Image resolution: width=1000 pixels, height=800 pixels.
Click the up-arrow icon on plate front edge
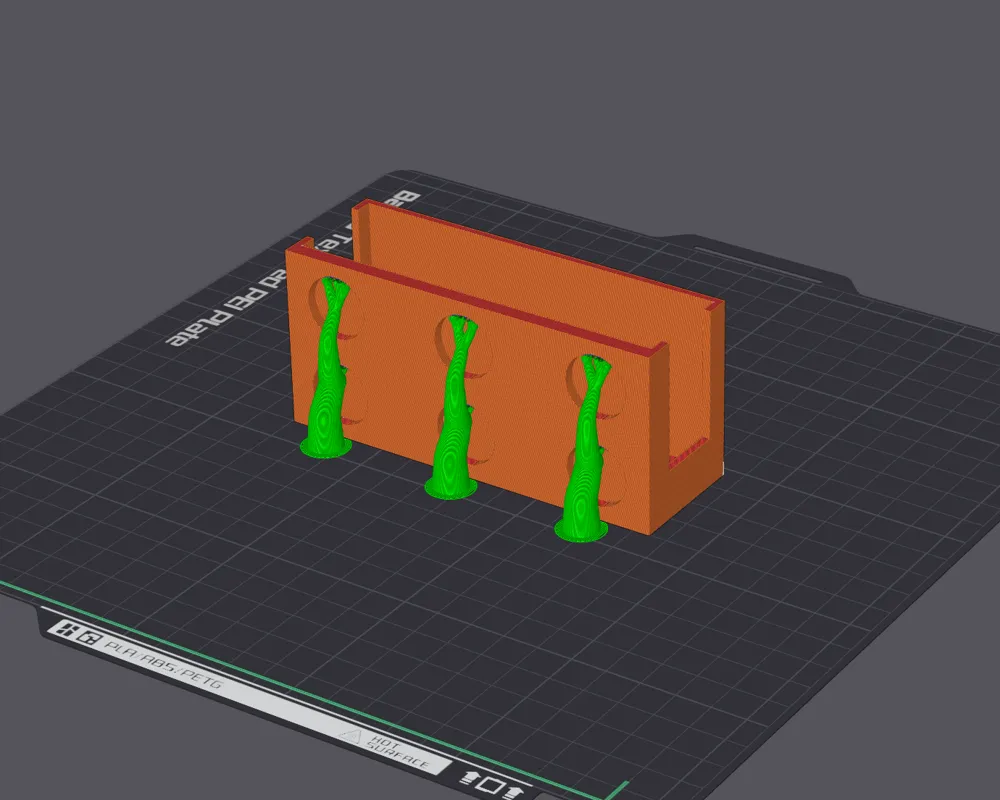click(x=471, y=777)
